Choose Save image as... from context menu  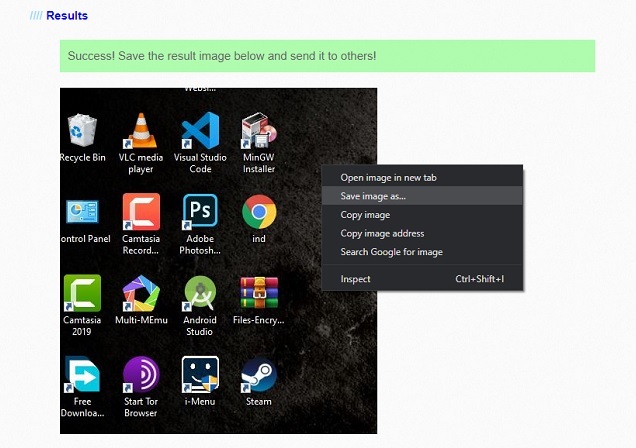click(x=422, y=196)
